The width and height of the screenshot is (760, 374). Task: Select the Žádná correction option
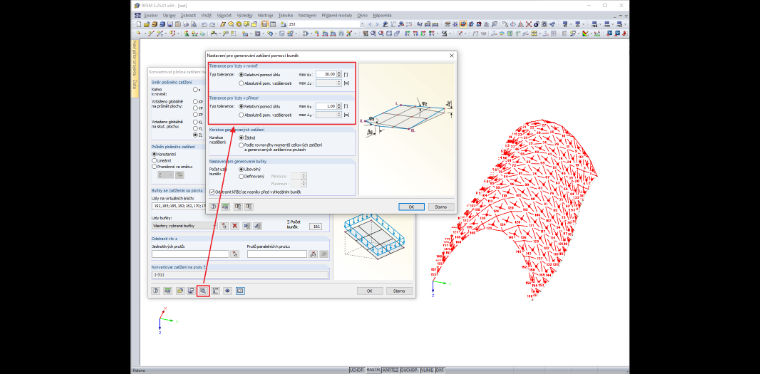pyautogui.click(x=242, y=138)
